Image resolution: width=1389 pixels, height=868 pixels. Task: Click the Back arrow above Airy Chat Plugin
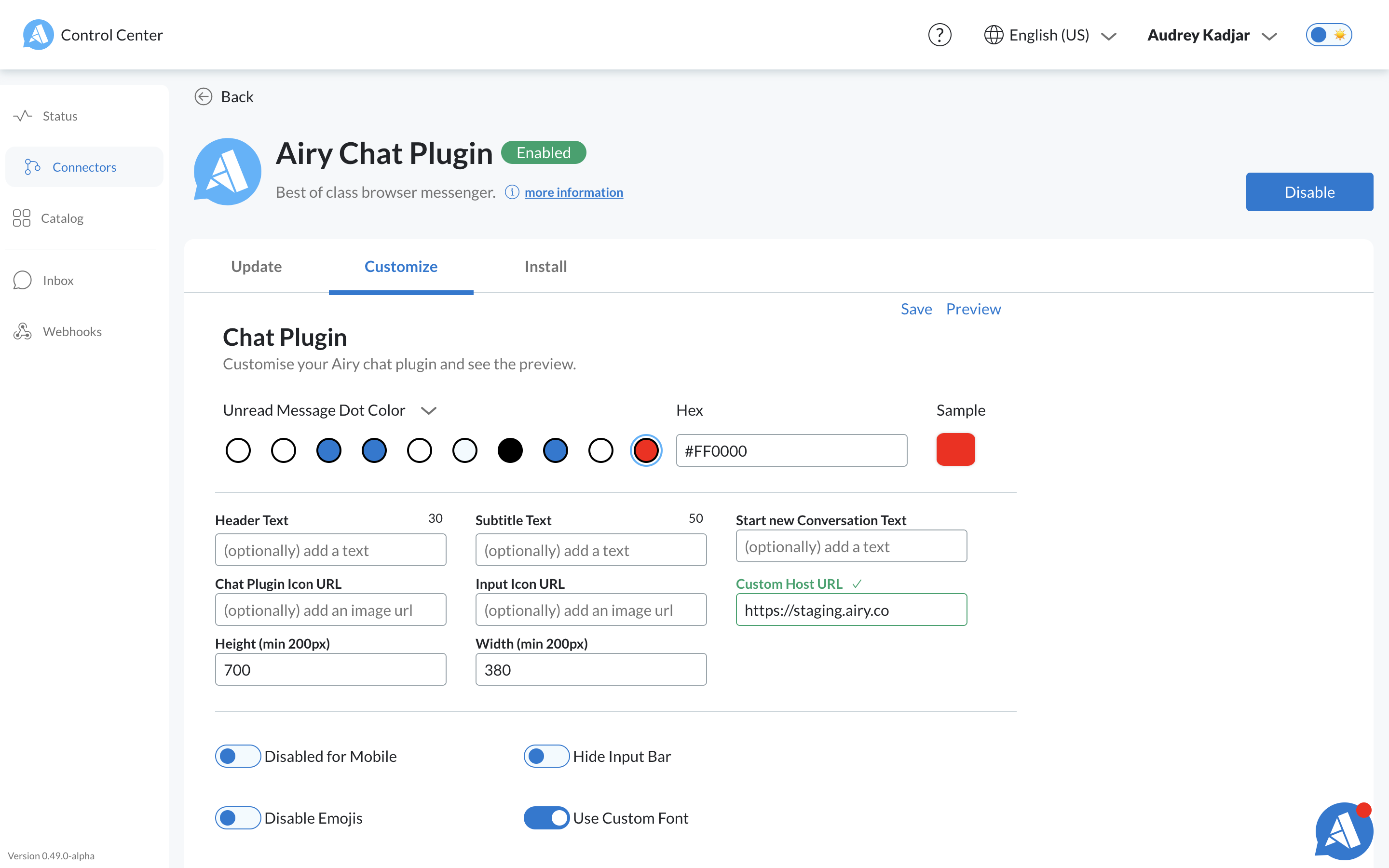click(203, 96)
